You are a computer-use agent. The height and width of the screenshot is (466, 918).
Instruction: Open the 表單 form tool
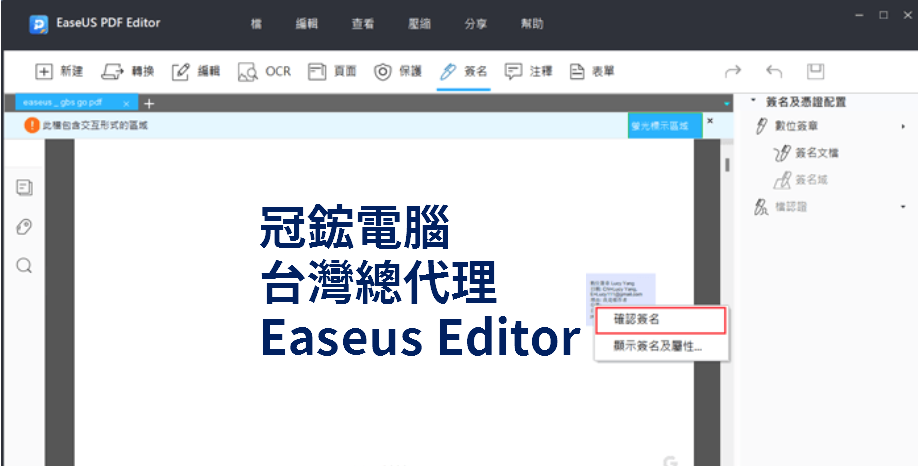592,71
